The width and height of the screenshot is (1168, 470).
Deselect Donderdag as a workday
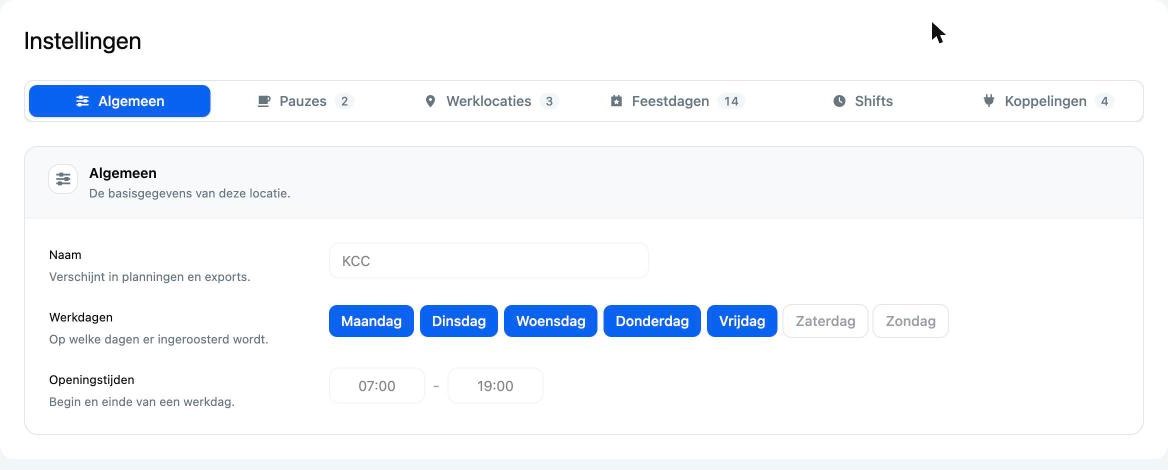tap(652, 321)
